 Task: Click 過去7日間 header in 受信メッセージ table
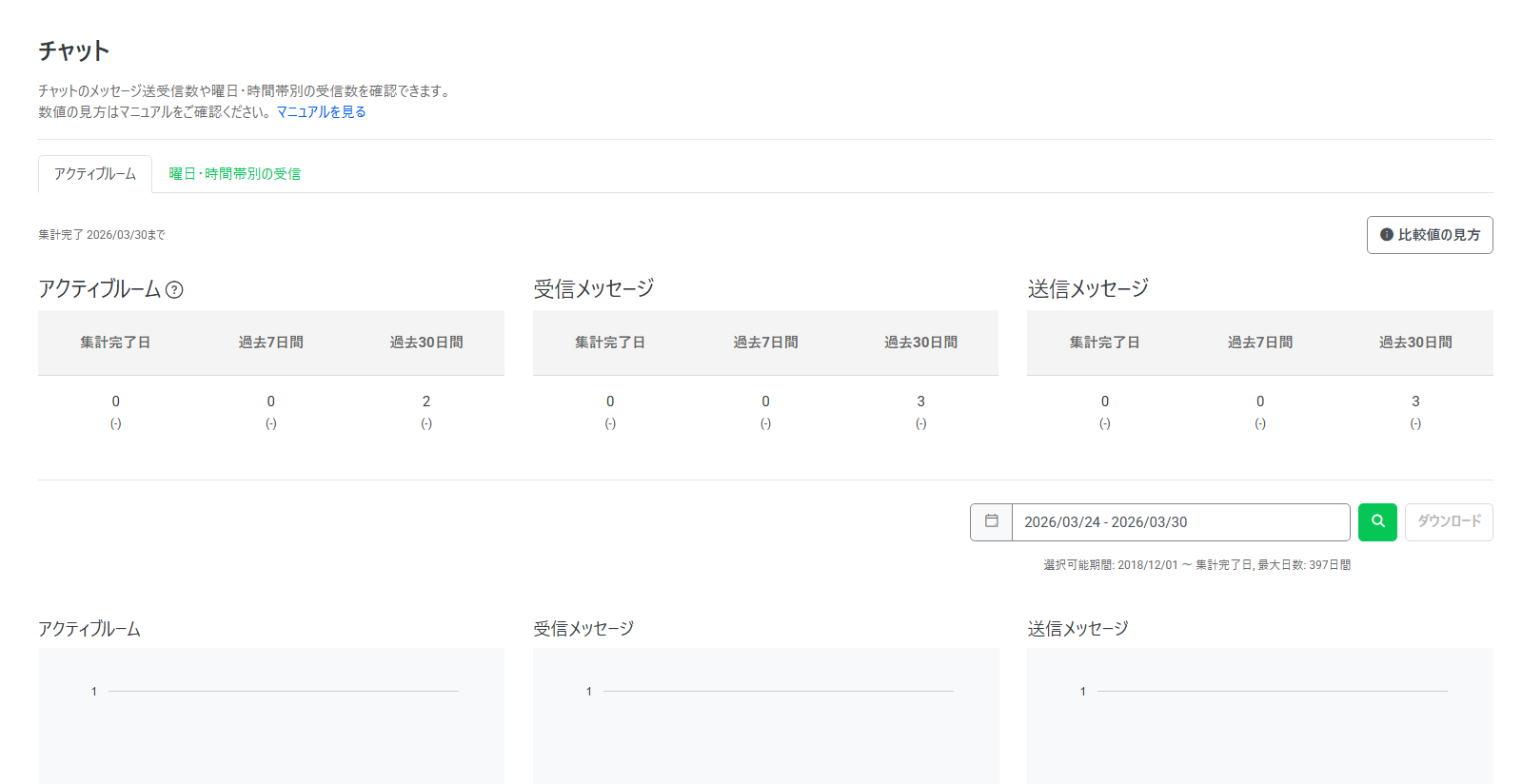click(x=765, y=343)
